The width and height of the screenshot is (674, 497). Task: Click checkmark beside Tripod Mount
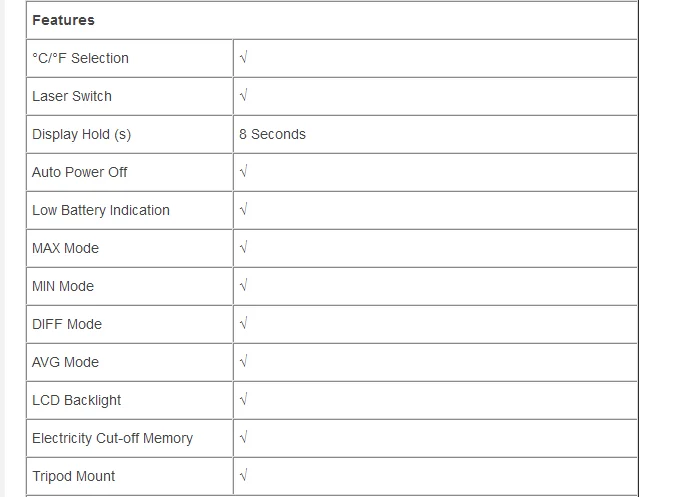pyautogui.click(x=243, y=475)
